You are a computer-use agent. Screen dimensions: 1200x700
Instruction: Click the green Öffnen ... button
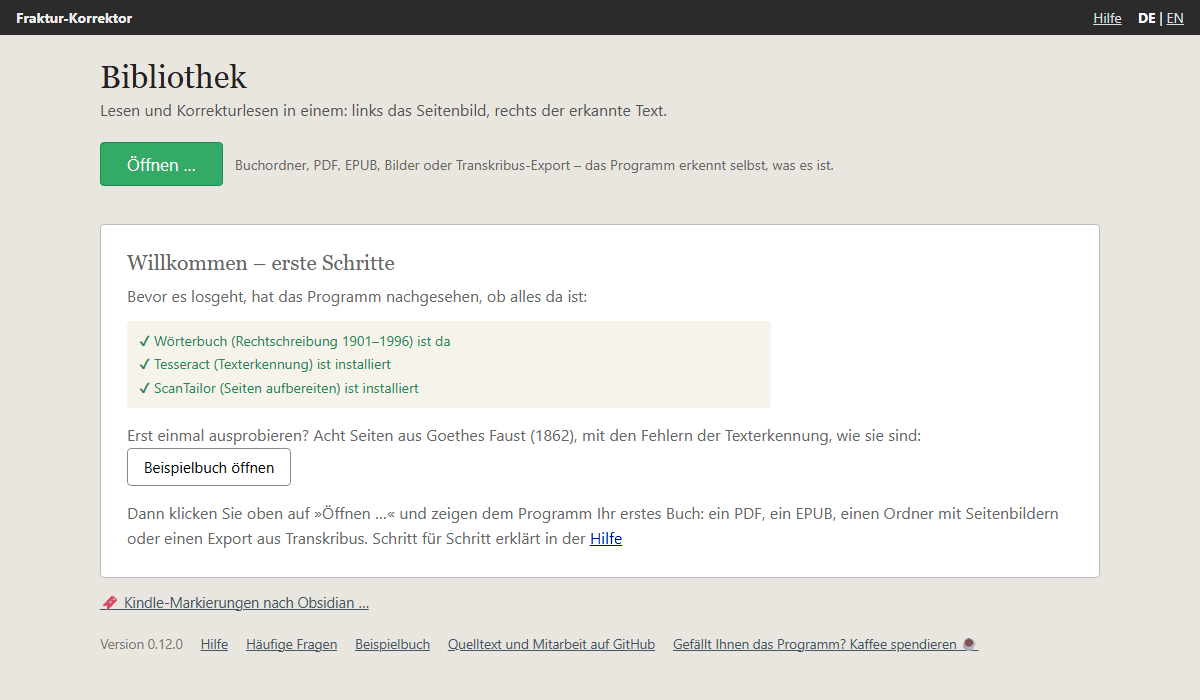(x=161, y=164)
